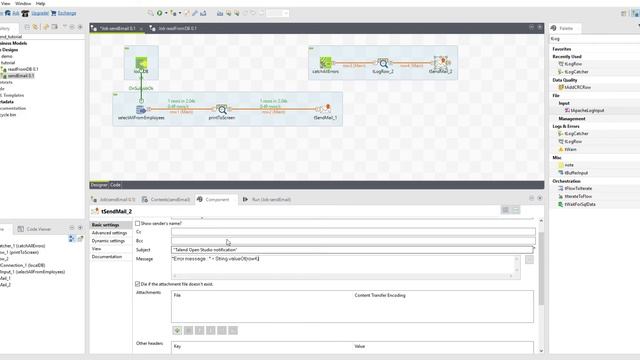Click the Subject input field
Screen dimensions: 640x360
click(x=352, y=249)
